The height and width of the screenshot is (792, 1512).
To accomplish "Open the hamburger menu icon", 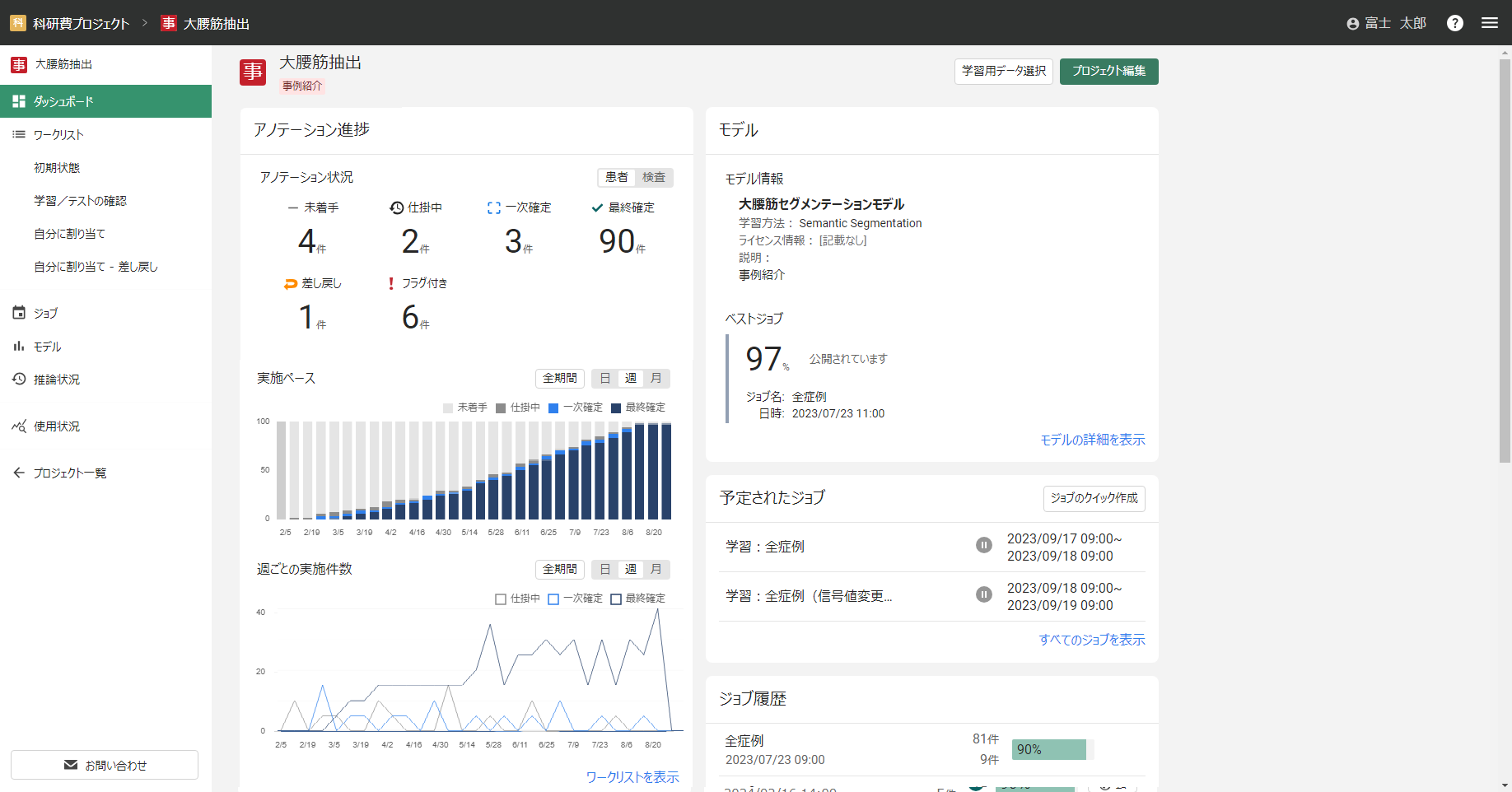I will pos(1489,23).
